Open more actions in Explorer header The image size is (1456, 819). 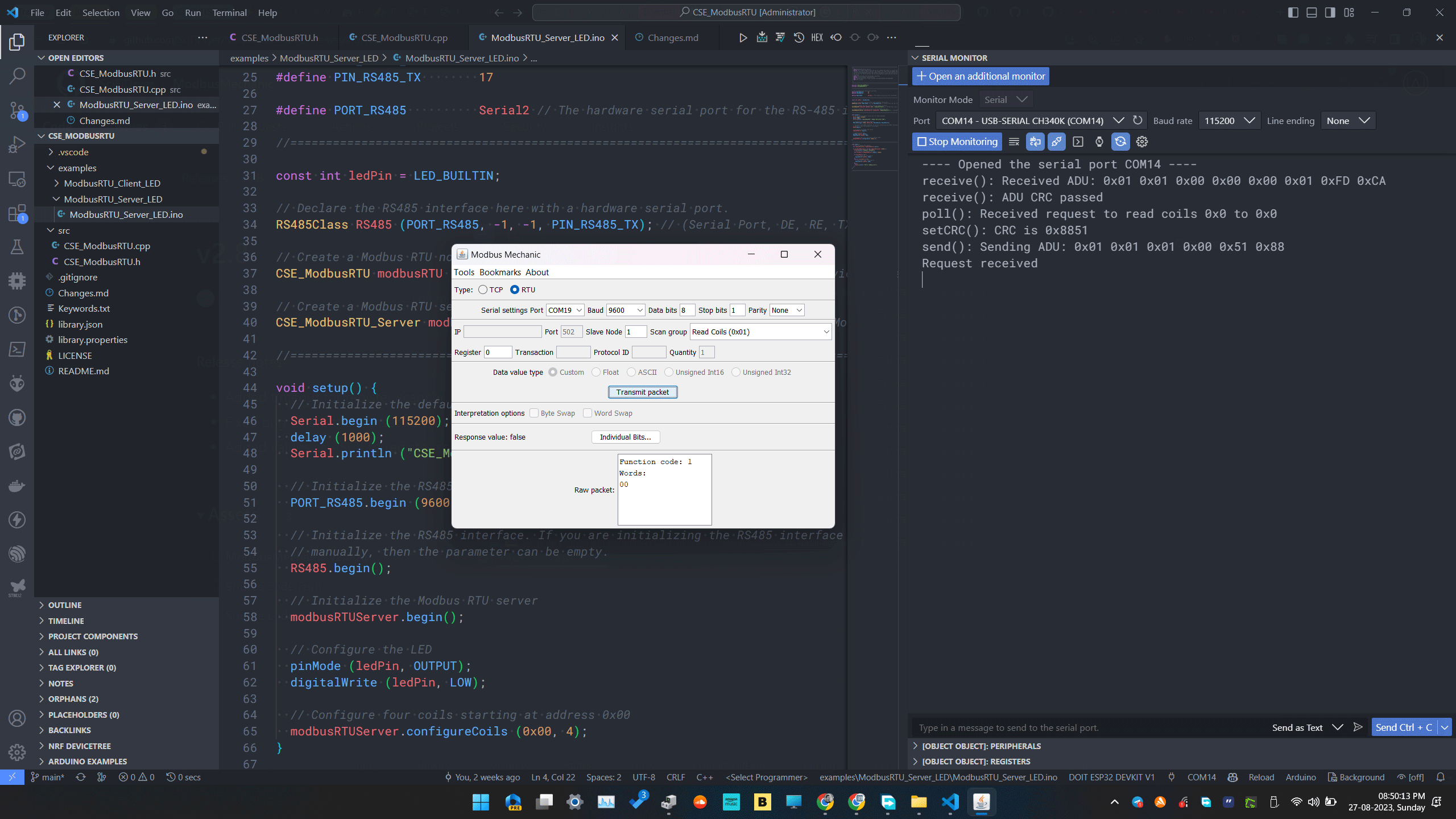pyautogui.click(x=202, y=38)
